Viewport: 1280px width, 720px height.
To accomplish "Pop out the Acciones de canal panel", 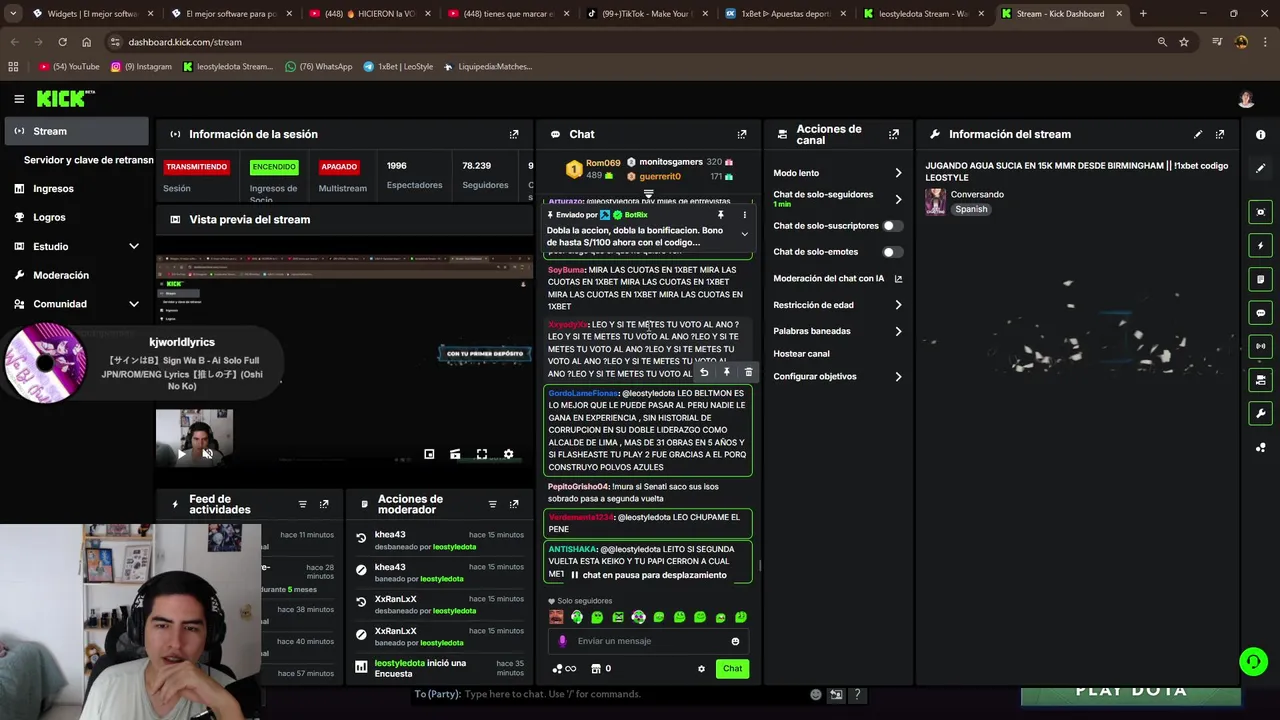I will (x=894, y=134).
